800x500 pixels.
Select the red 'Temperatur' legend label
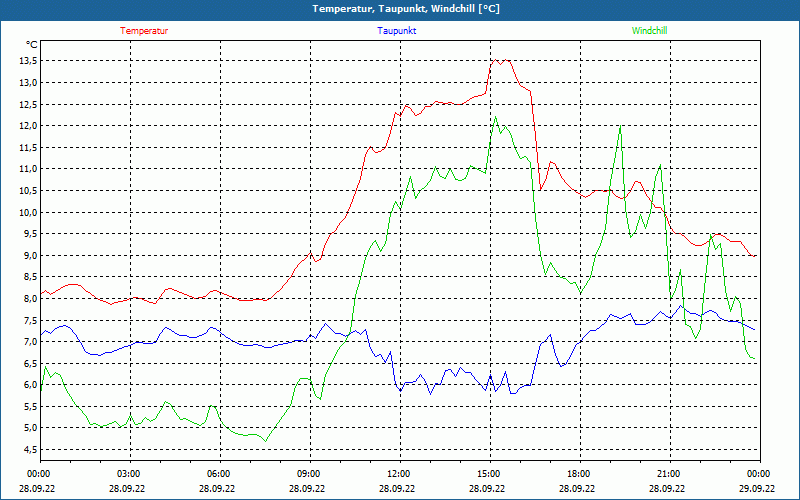144,31
